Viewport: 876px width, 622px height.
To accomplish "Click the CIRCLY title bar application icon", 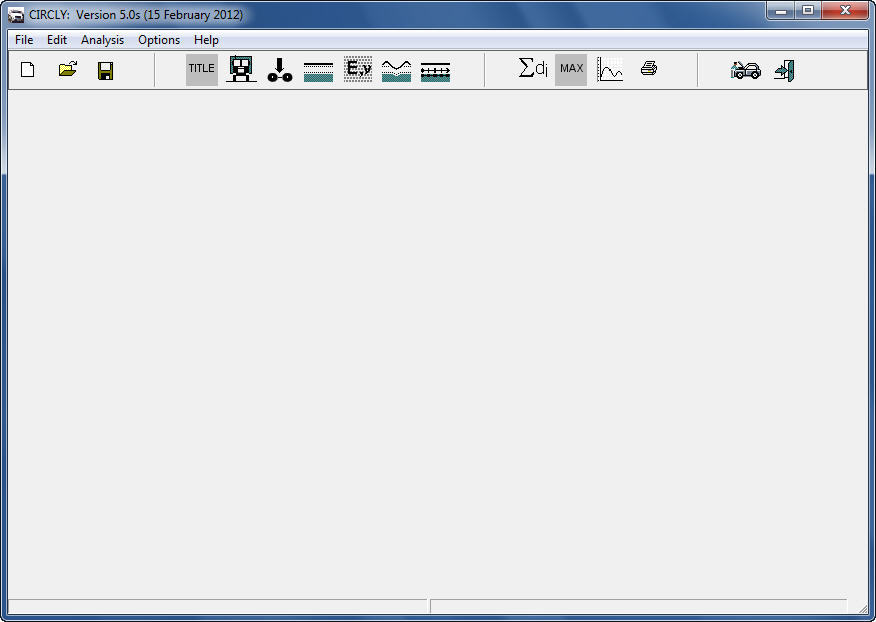I will 16,15.
